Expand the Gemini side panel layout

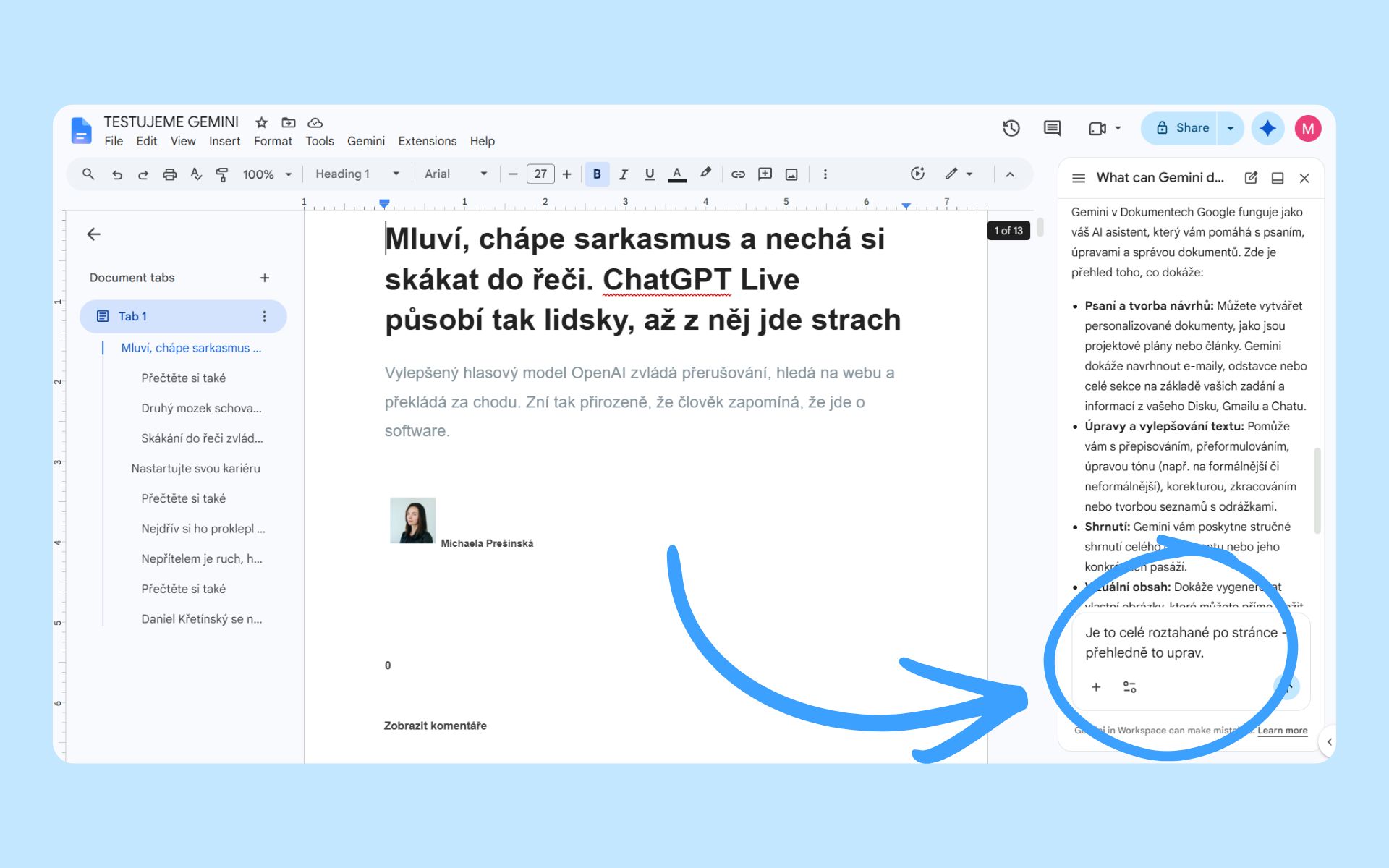coord(1278,178)
